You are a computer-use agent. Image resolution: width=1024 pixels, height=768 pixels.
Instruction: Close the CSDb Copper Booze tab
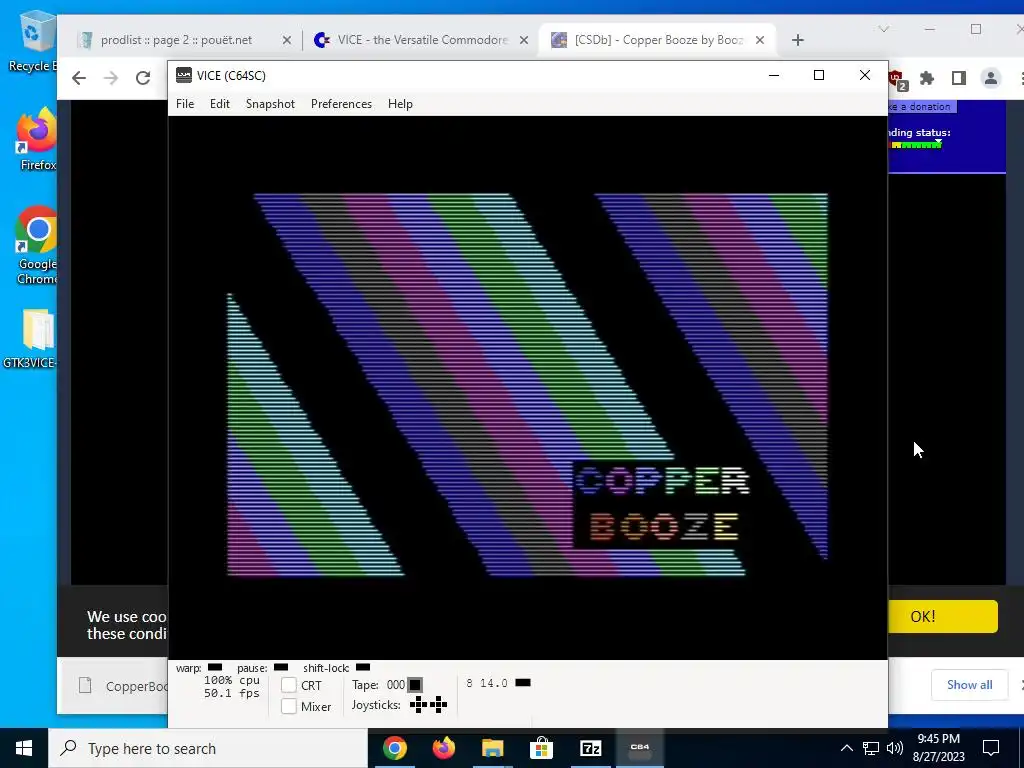coord(760,40)
